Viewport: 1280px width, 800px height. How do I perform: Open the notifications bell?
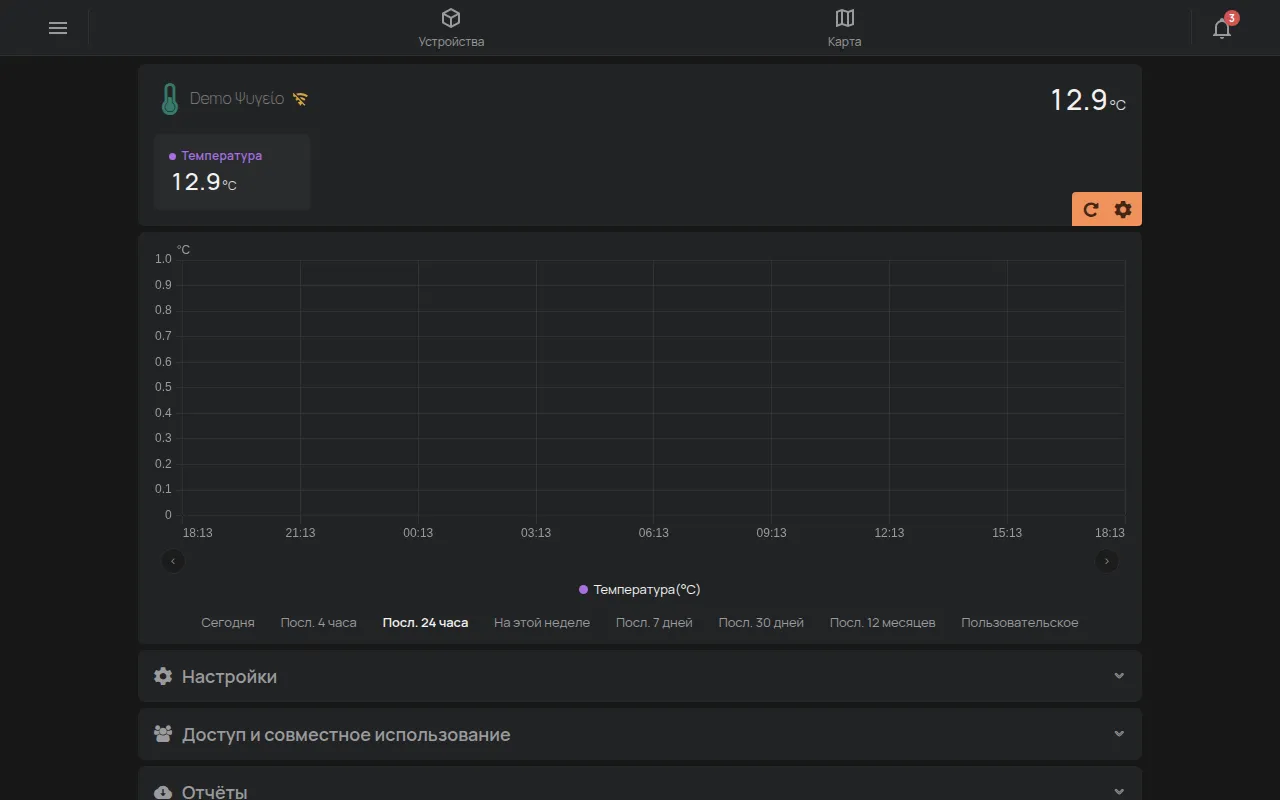click(x=1222, y=28)
